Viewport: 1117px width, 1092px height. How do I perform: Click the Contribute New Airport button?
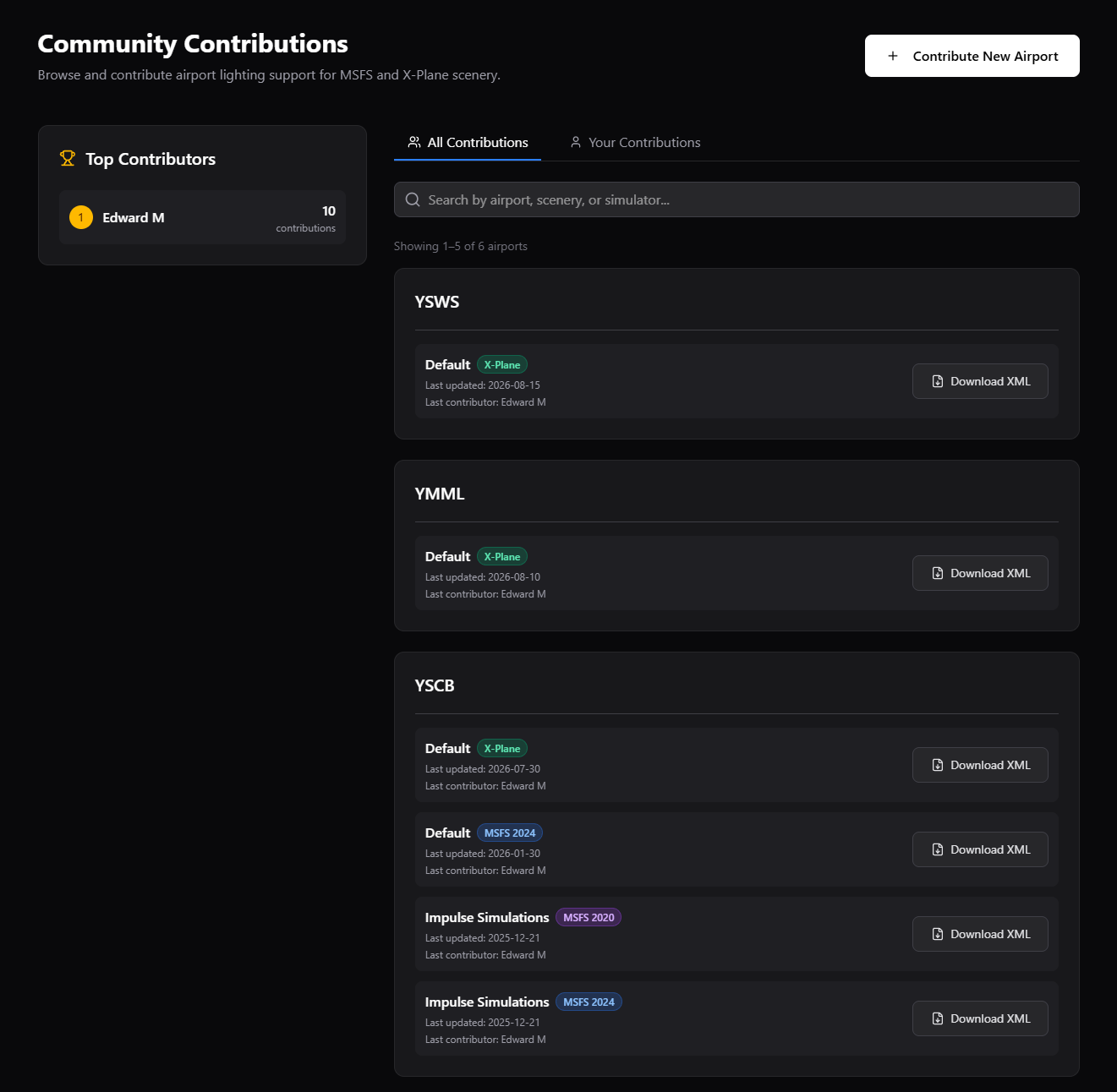pos(972,56)
